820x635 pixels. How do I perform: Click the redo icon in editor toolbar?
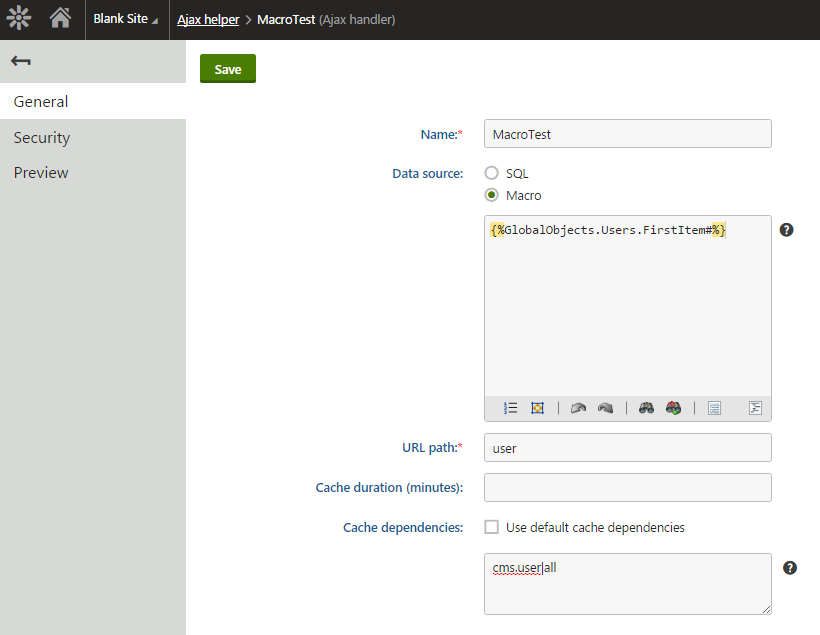[x=605, y=408]
